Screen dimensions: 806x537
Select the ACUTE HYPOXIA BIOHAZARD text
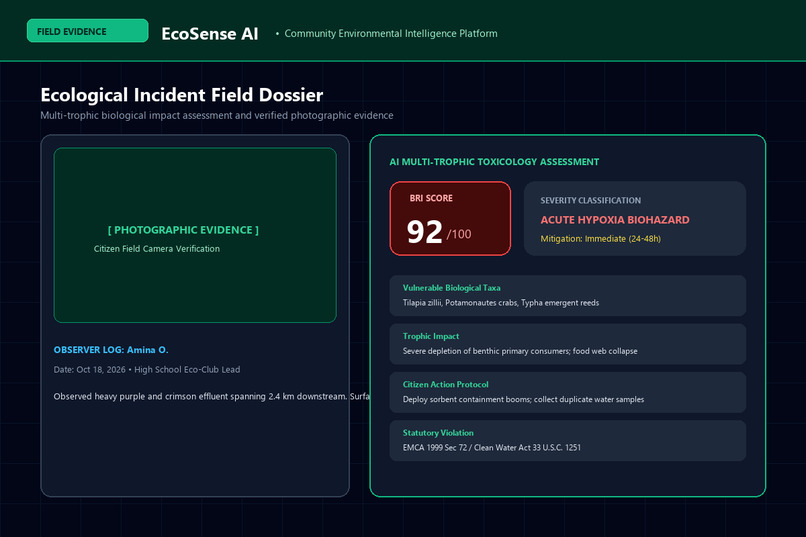pos(615,220)
